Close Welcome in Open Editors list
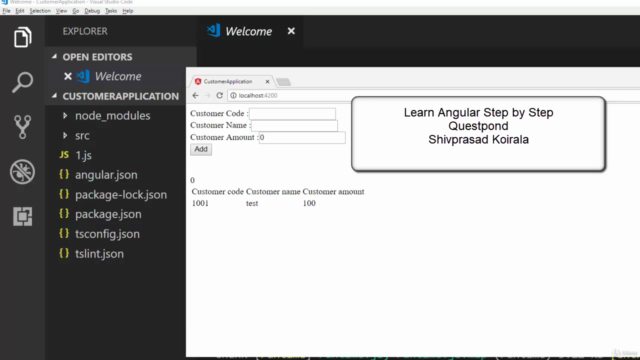The width and height of the screenshot is (640, 360). 68,76
